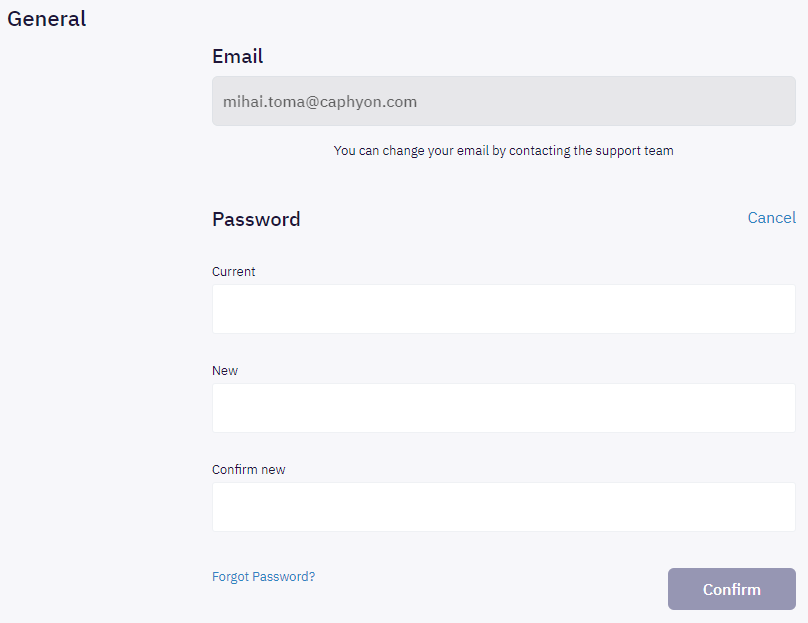
Task: Click the mihai.toma@caphyon.com email text
Action: pos(319,102)
